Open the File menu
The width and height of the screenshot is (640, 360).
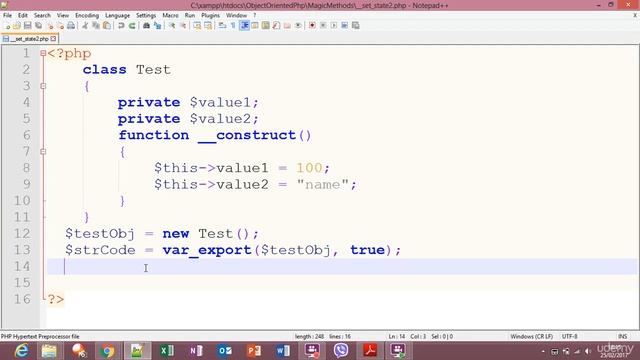click(7, 16)
